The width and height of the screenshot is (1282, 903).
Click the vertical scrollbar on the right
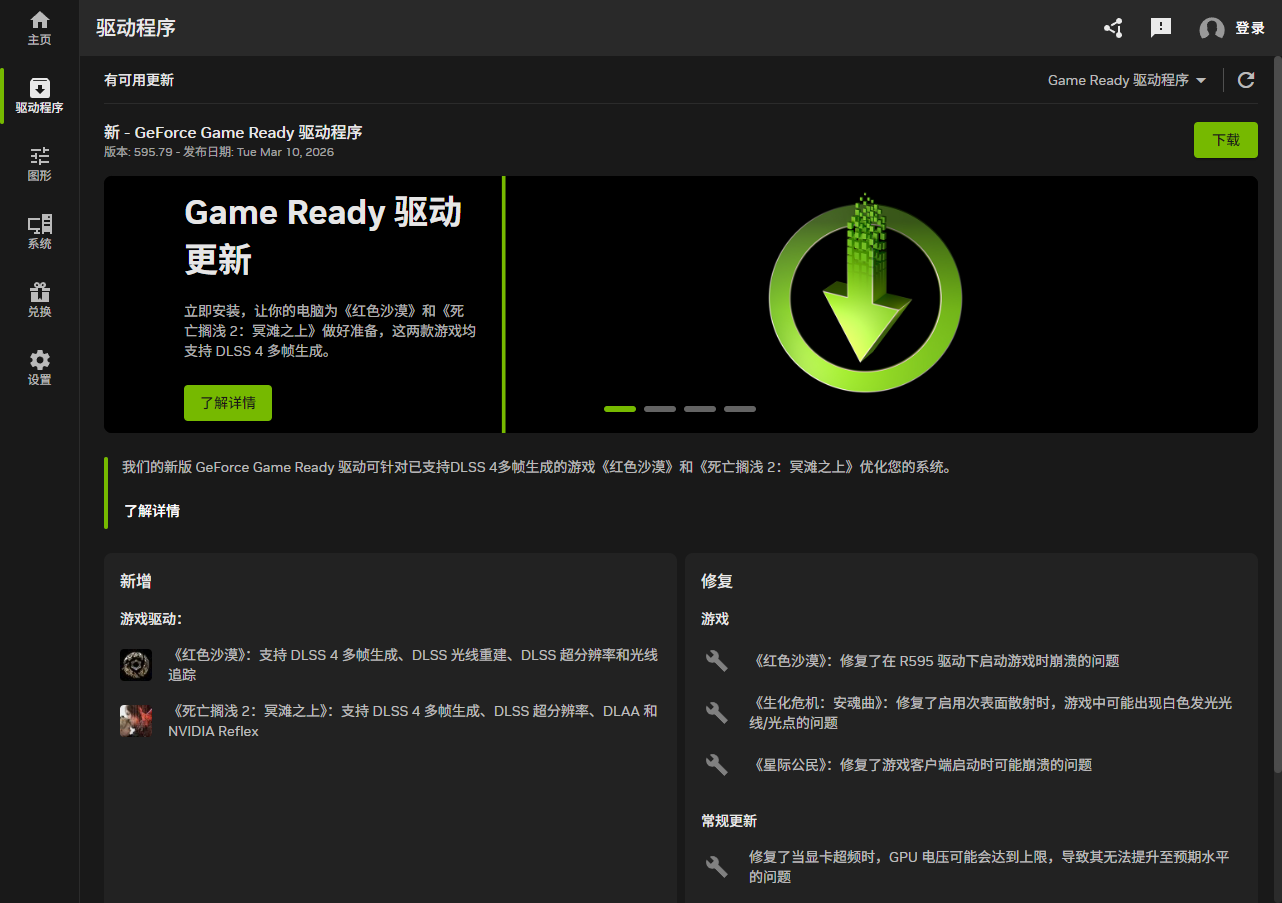tap(1277, 420)
